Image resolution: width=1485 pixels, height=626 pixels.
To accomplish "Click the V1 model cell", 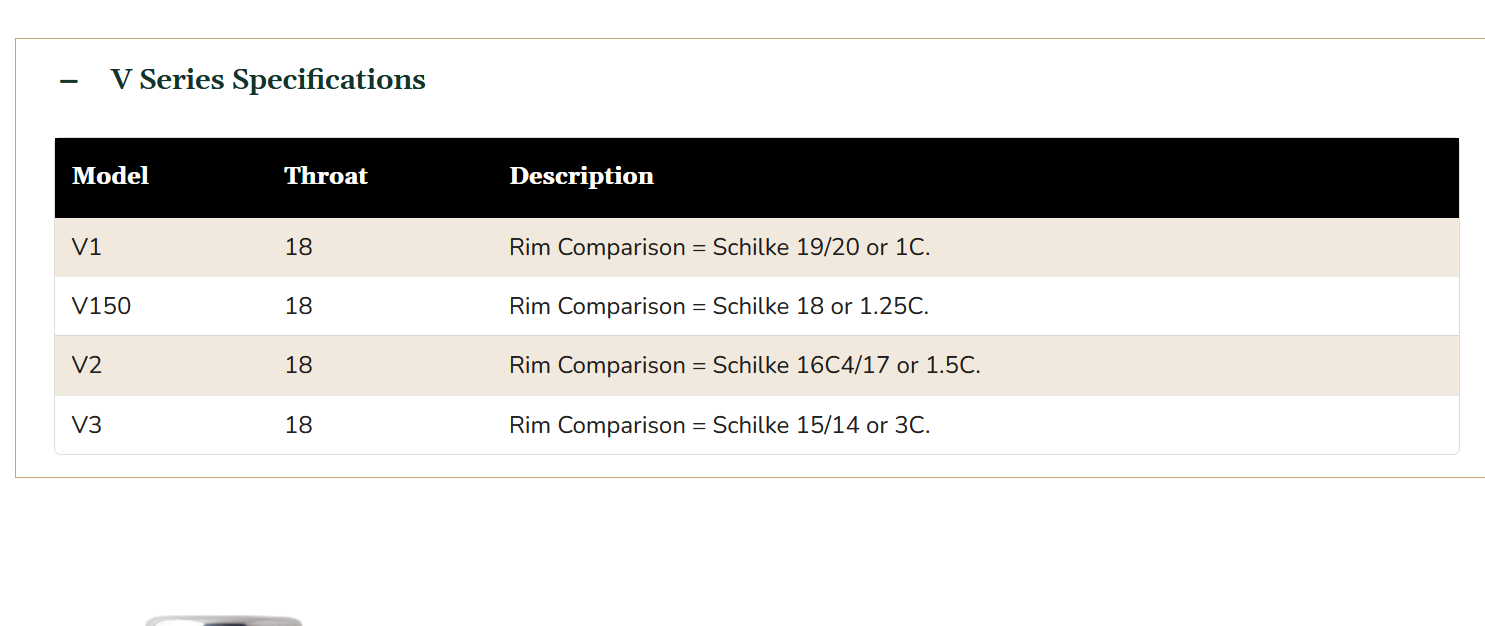I will pos(87,247).
